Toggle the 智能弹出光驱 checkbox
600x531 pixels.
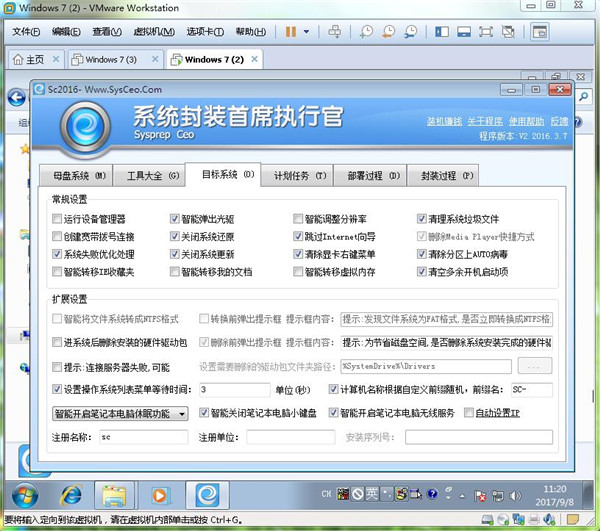[x=174, y=219]
